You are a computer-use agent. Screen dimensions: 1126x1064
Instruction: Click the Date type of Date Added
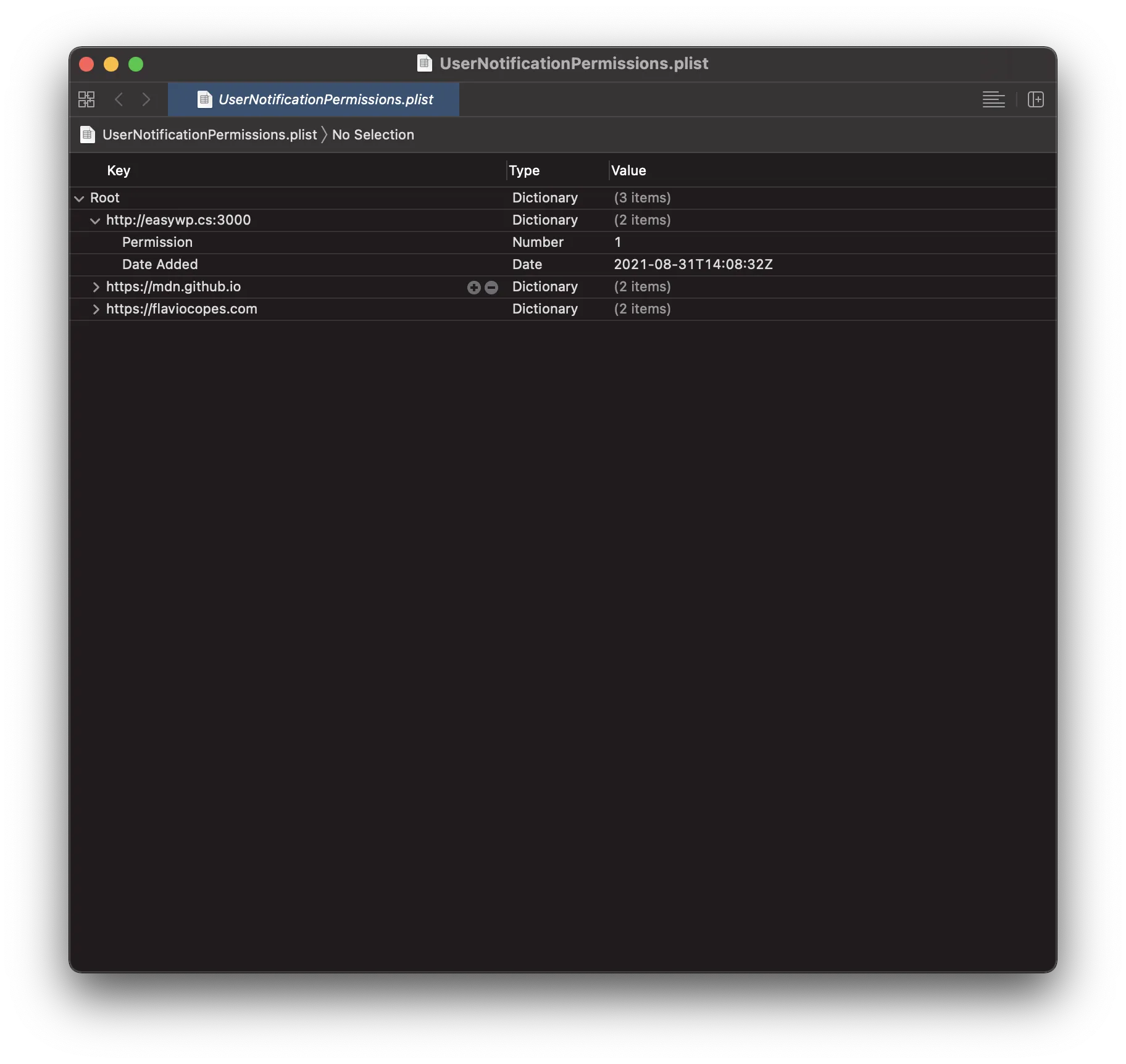527,264
